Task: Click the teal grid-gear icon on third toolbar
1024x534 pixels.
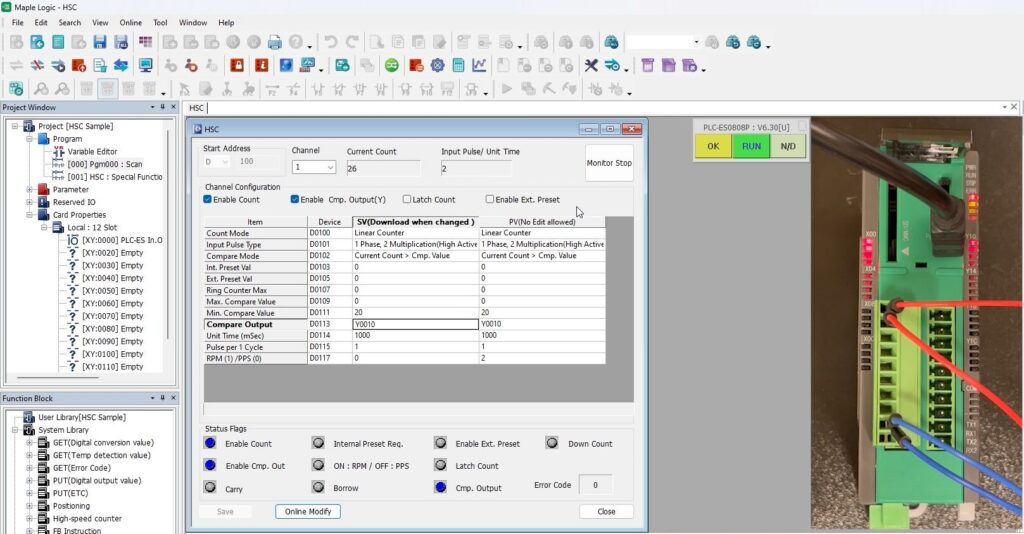Action: pyautogui.click(x=16, y=89)
